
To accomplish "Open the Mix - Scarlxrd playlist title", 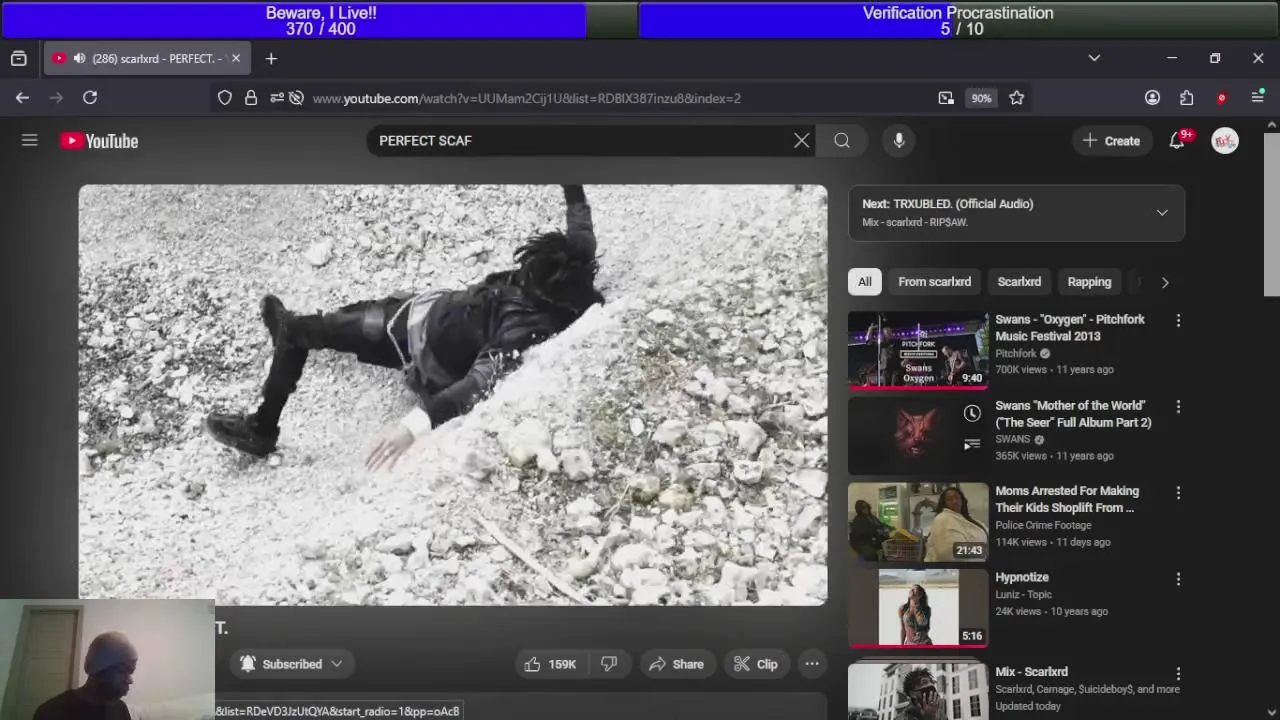I will point(1032,672).
